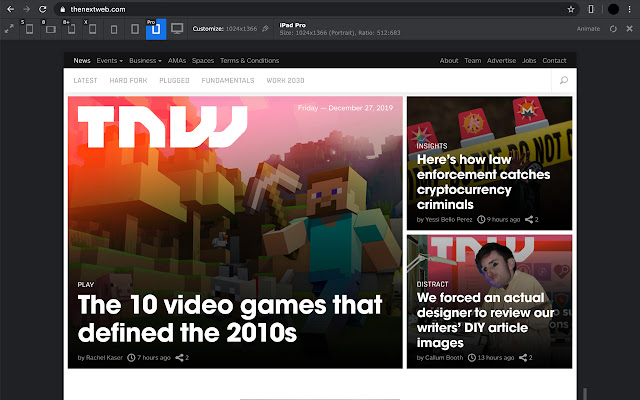Reload the page with the refresh icon
Viewport: 640px width, 400px height.
(x=42, y=9)
